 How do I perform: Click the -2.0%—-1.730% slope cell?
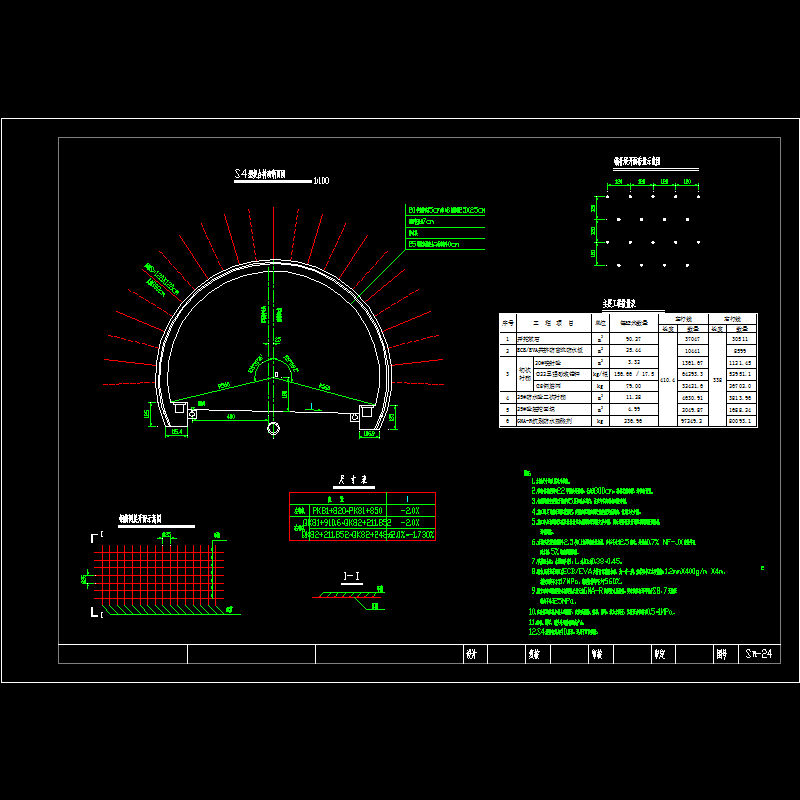pyautogui.click(x=411, y=535)
